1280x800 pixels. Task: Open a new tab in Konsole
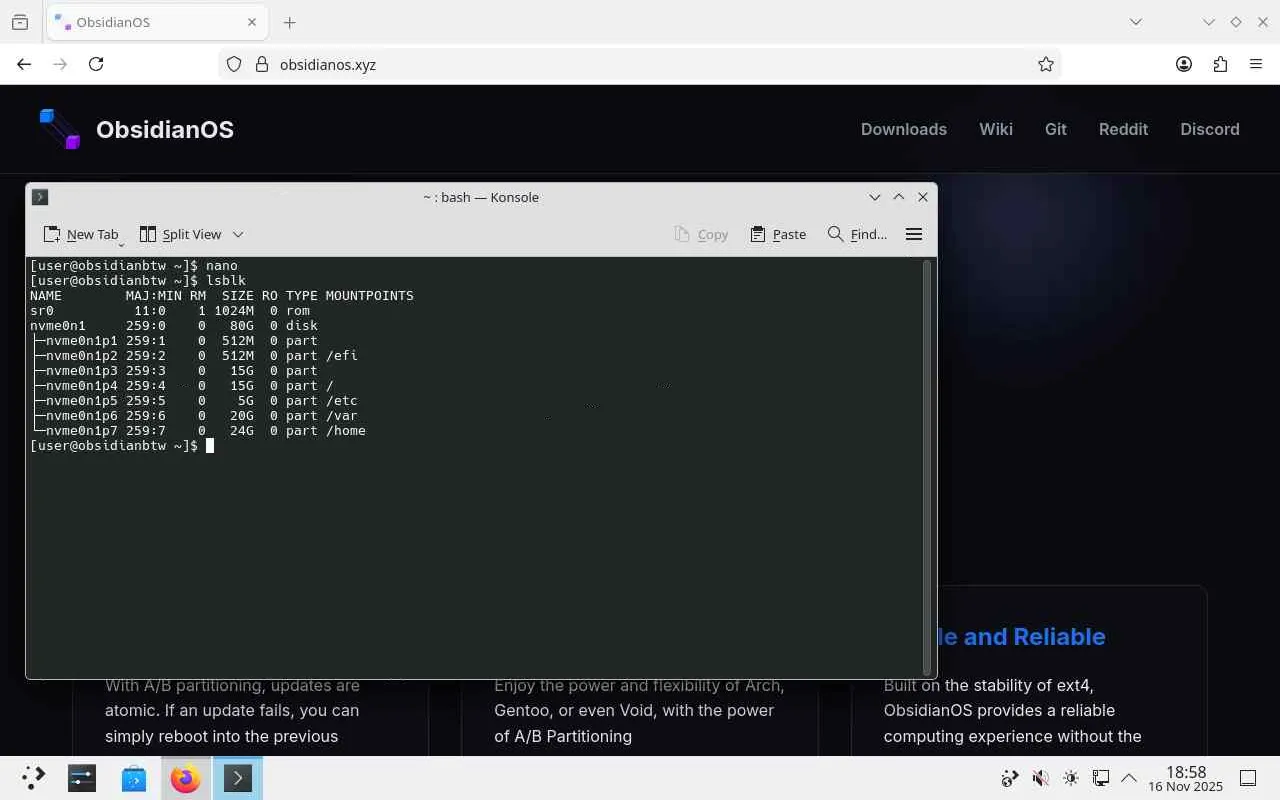pos(80,234)
